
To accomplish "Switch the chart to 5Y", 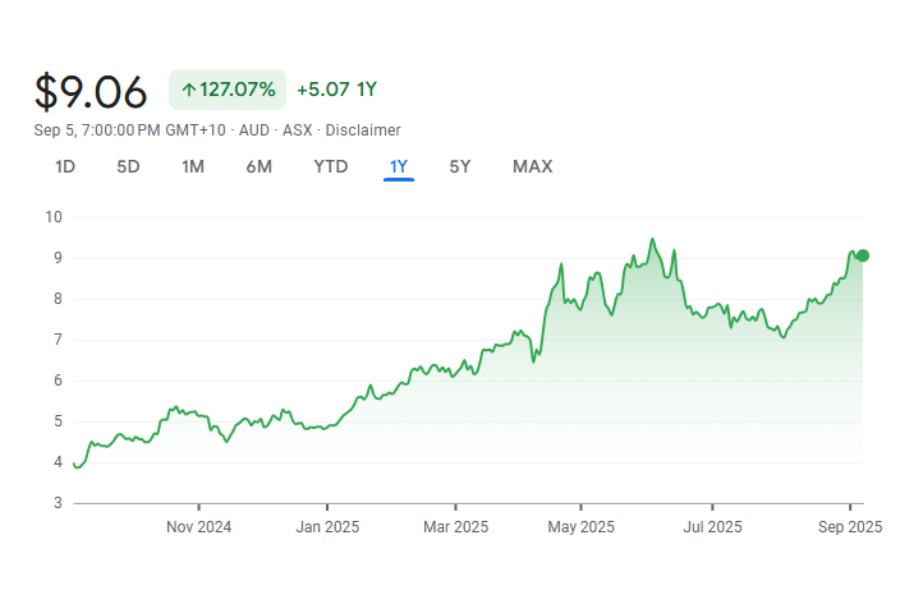I will pyautogui.click(x=460, y=167).
